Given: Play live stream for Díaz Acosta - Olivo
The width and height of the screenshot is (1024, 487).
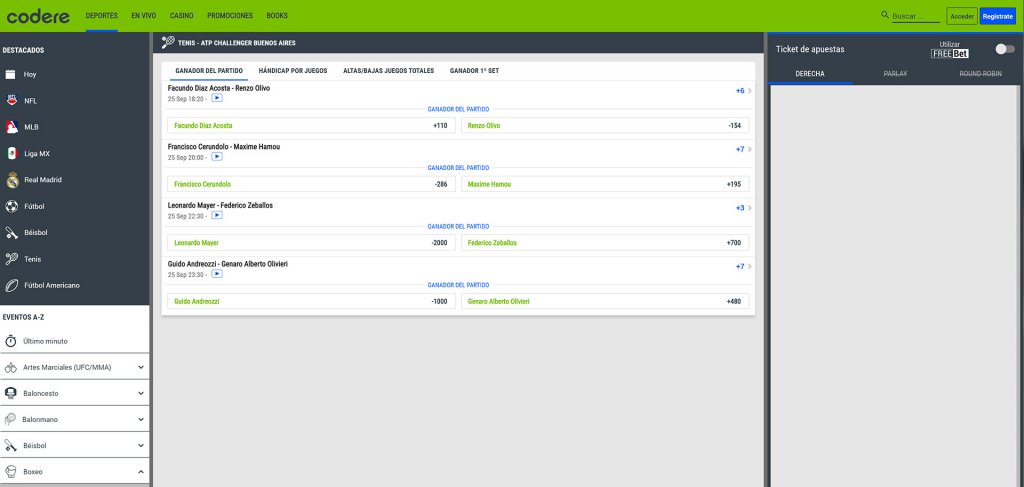Looking at the screenshot, I should pyautogui.click(x=217, y=99).
